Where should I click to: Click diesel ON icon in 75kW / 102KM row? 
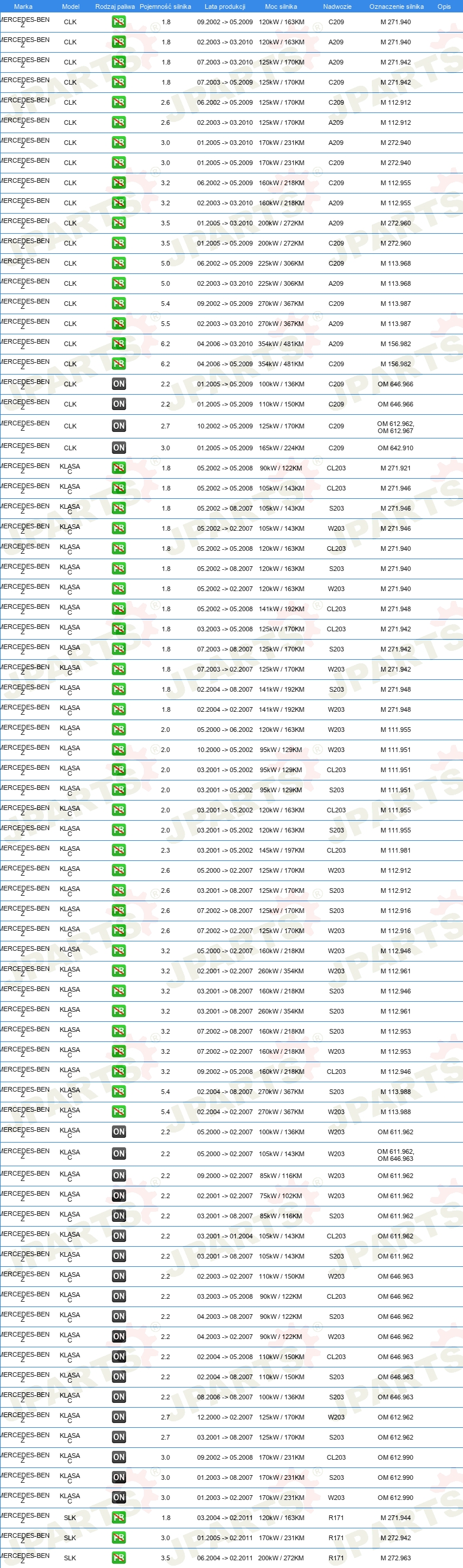[x=119, y=1195]
